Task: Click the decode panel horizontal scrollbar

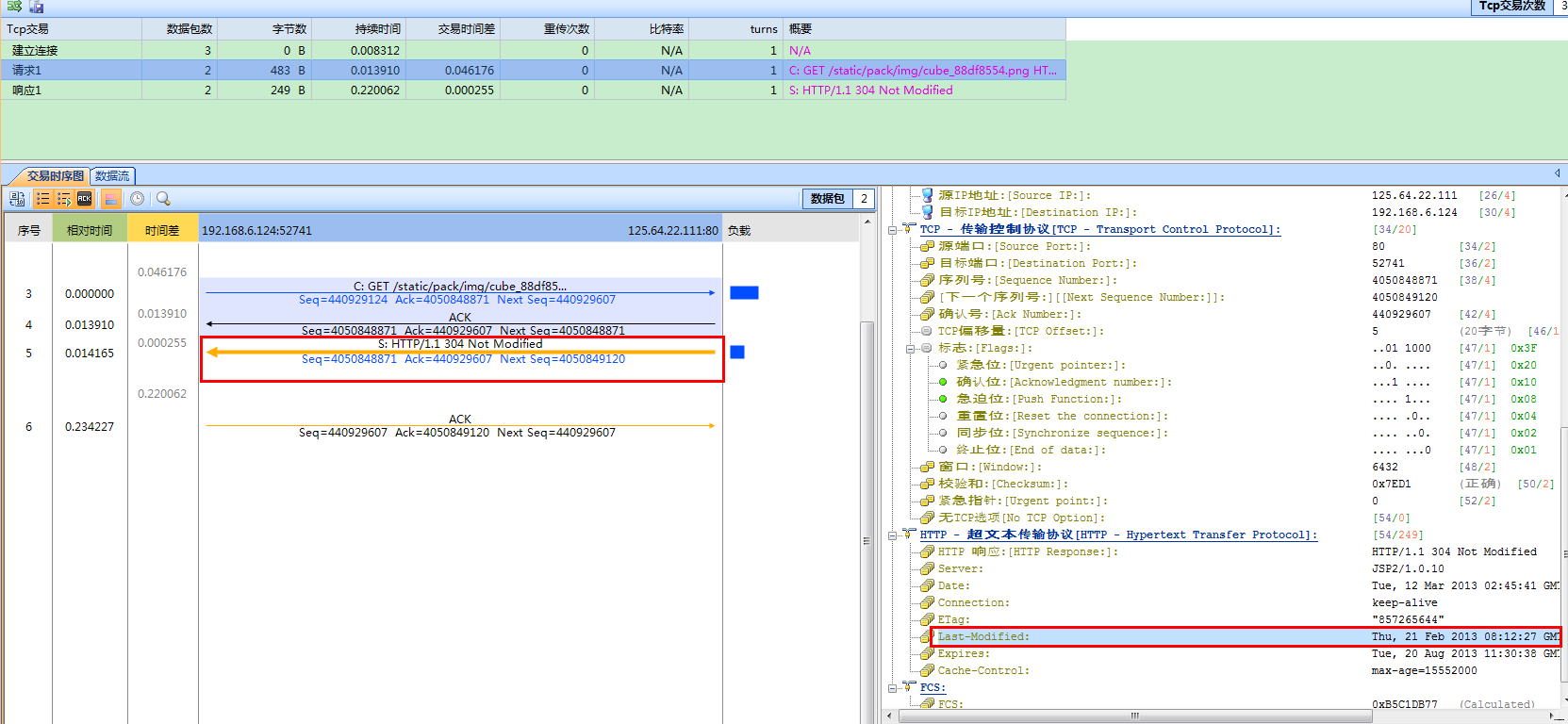Action: [x=1134, y=716]
